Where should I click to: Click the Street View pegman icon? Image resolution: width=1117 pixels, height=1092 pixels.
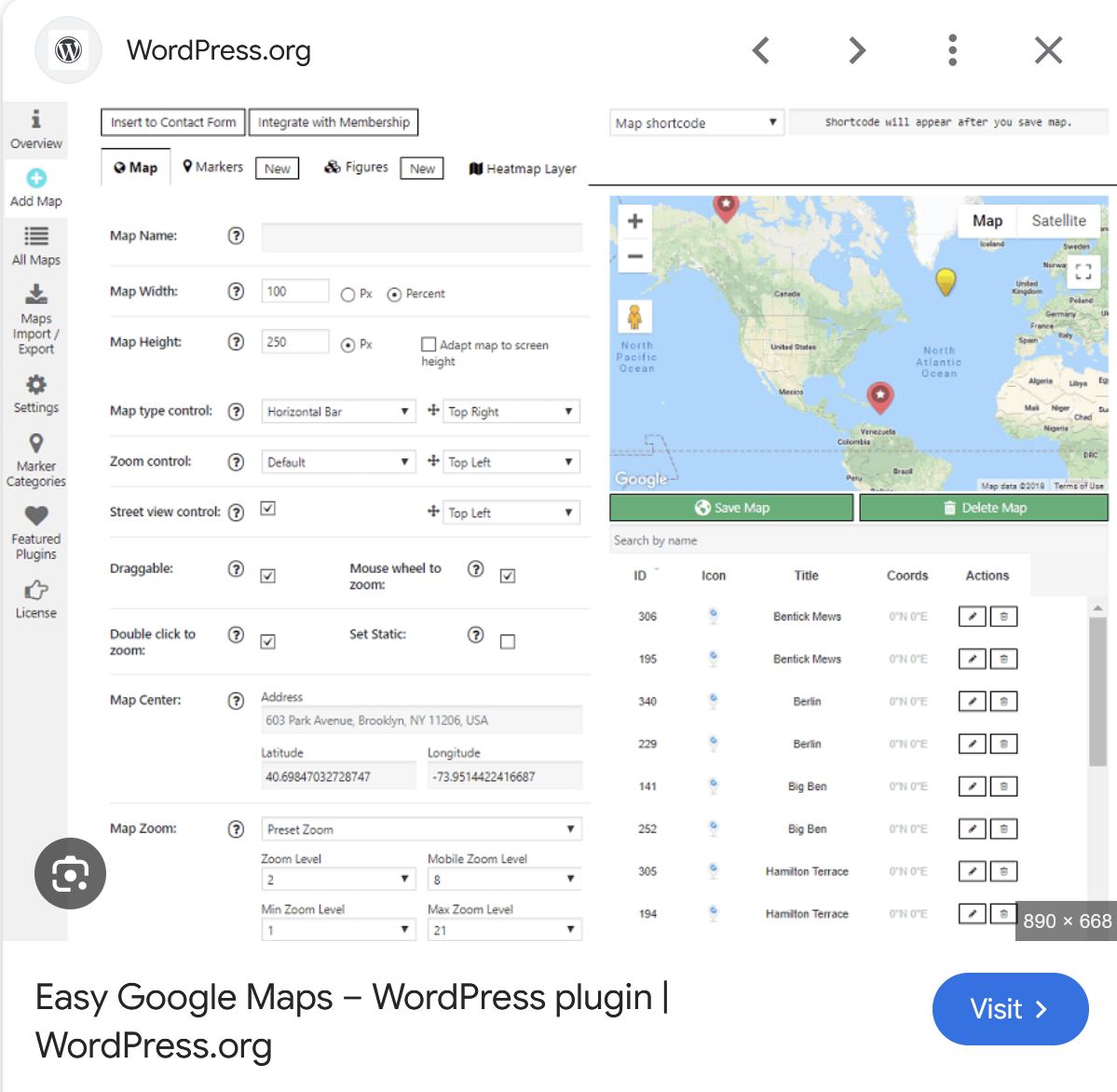(x=635, y=318)
